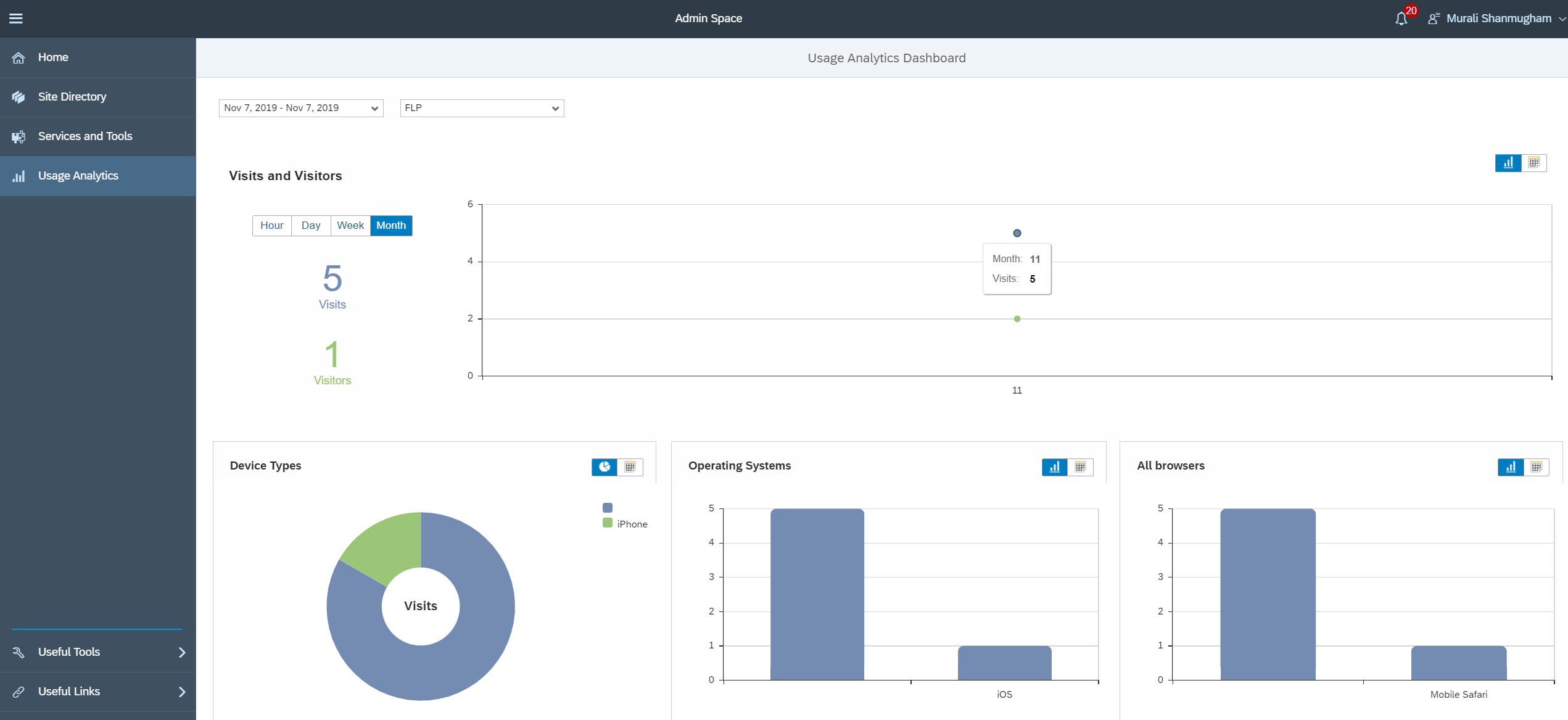Open Services and Tools menu item
This screenshot has width=1568, height=720.
[85, 136]
